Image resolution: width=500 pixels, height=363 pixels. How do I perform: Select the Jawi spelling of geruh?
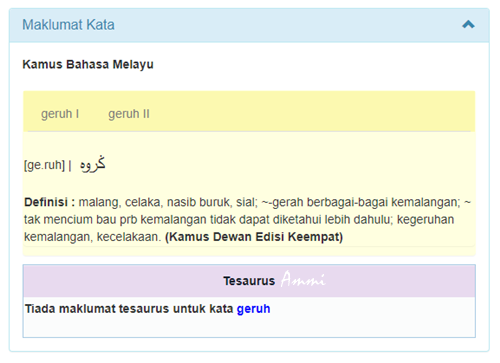[93, 164]
